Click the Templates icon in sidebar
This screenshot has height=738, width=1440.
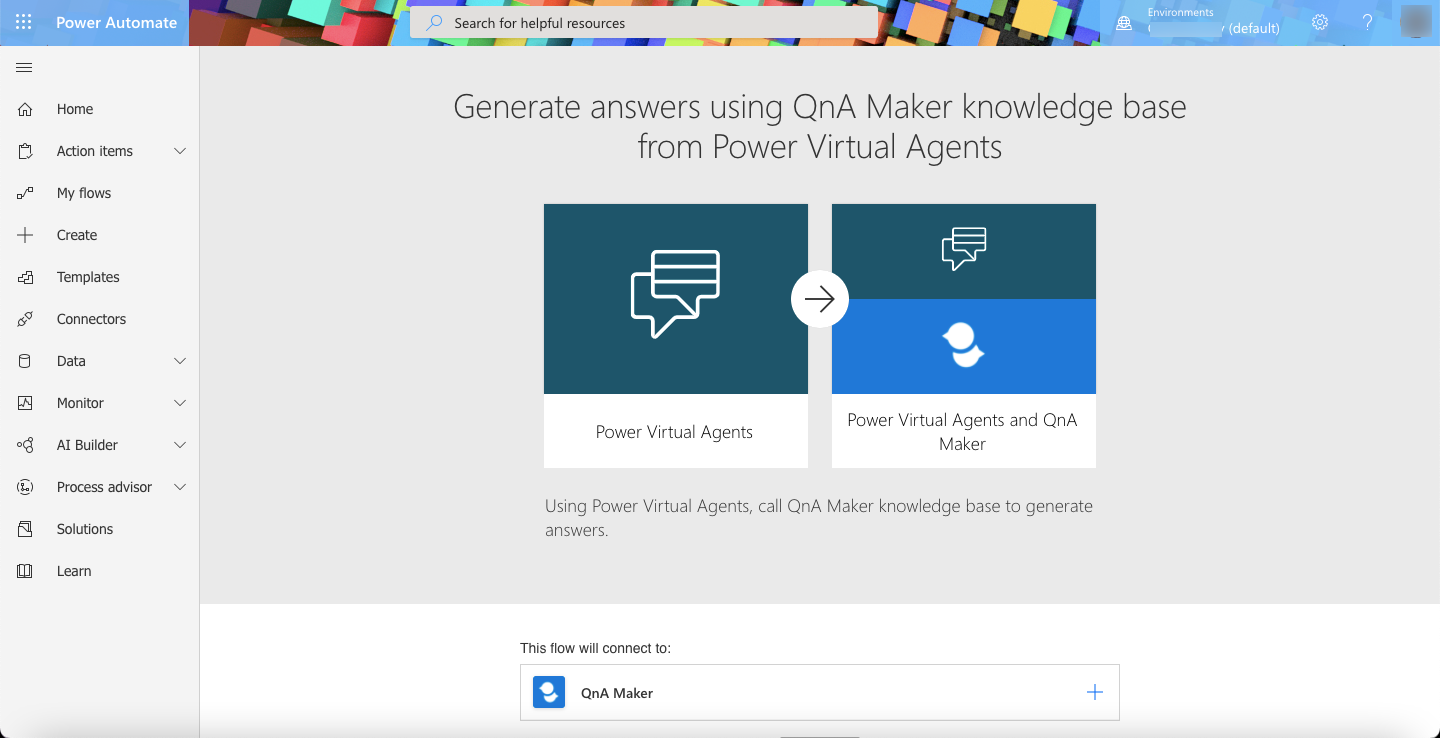(25, 277)
